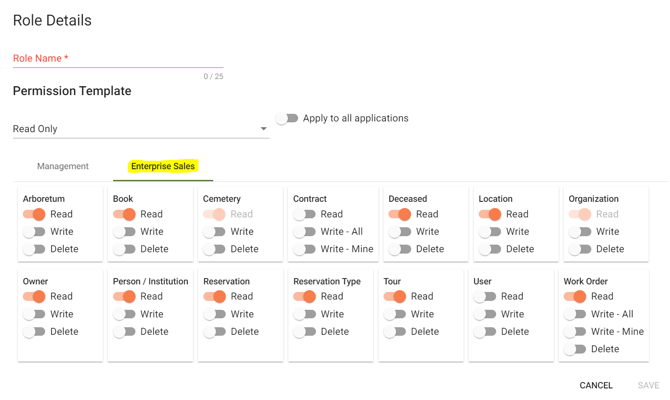Screen dimensions: 670x400
Task: Enable Cemetery Delete permission
Action: (214, 249)
